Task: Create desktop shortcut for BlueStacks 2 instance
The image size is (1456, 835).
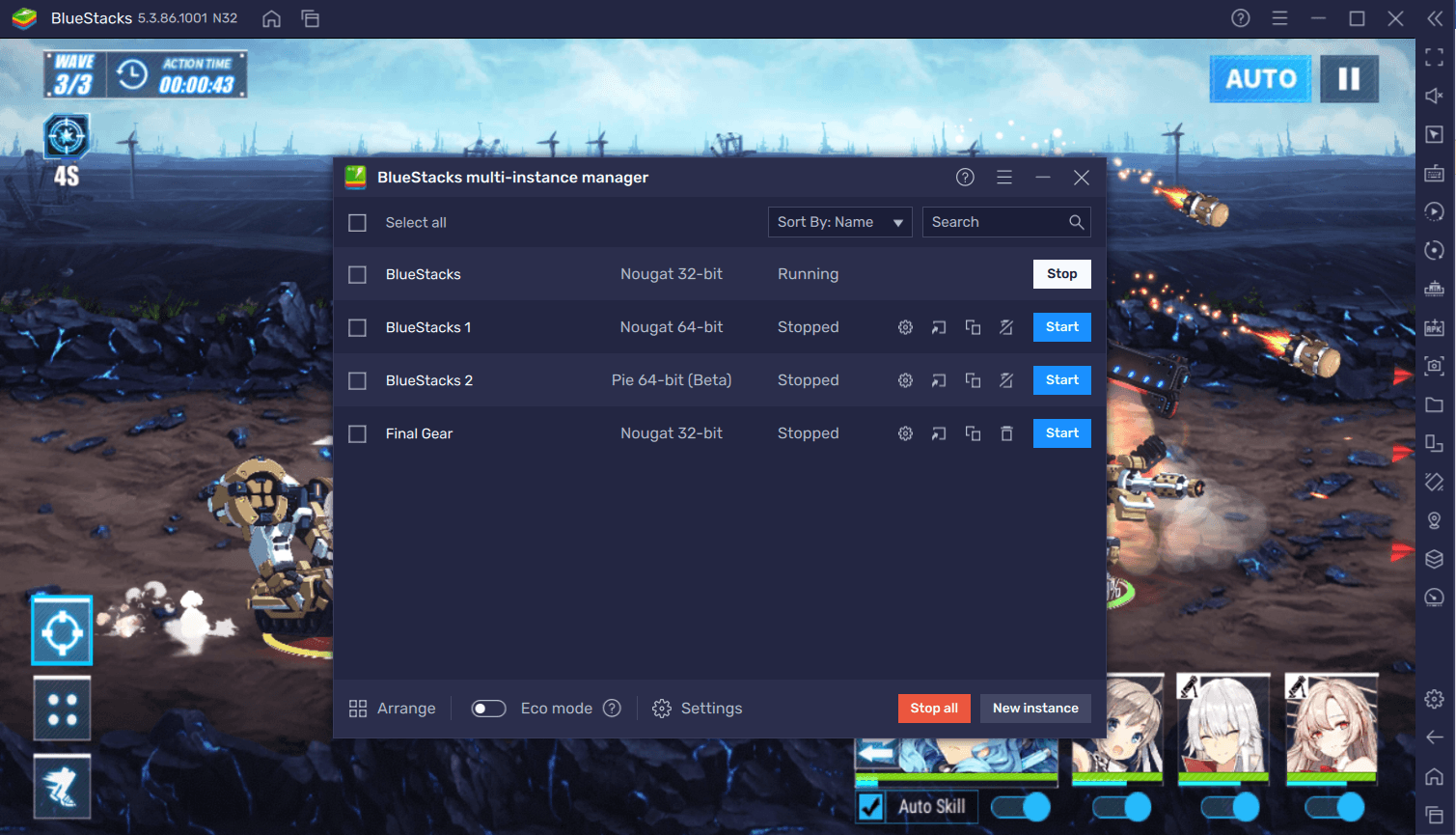Action: (939, 380)
